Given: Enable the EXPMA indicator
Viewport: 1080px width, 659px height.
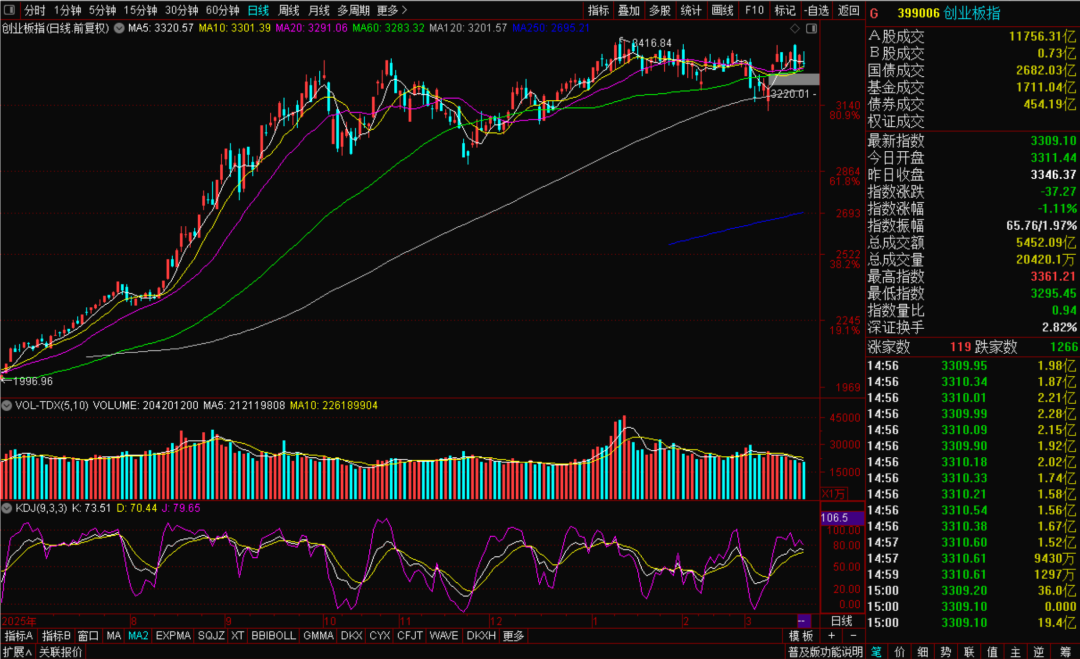Looking at the screenshot, I should (x=173, y=636).
